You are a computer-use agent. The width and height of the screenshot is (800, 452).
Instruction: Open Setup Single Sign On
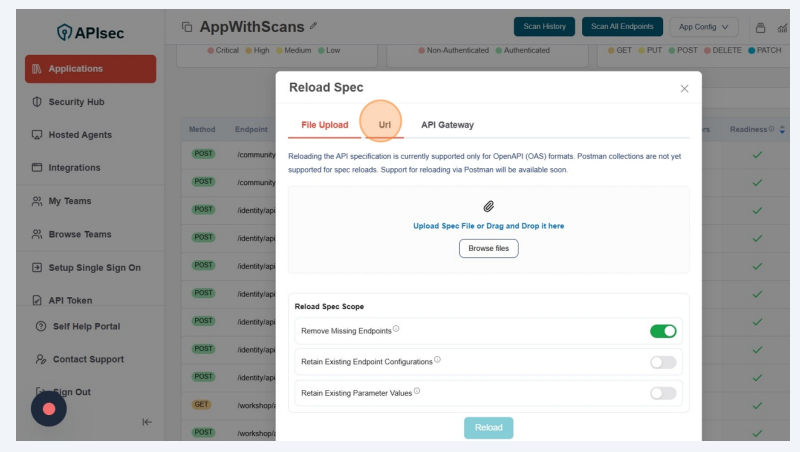[94, 268]
